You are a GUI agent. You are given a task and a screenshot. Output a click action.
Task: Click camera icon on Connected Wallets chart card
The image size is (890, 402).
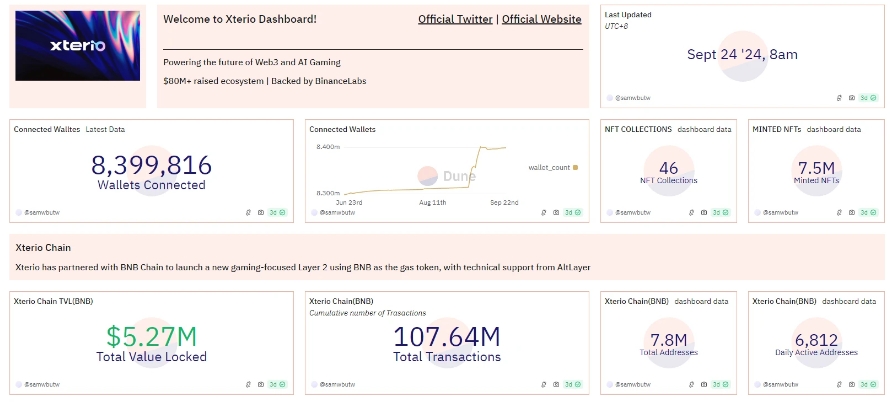[556, 212]
